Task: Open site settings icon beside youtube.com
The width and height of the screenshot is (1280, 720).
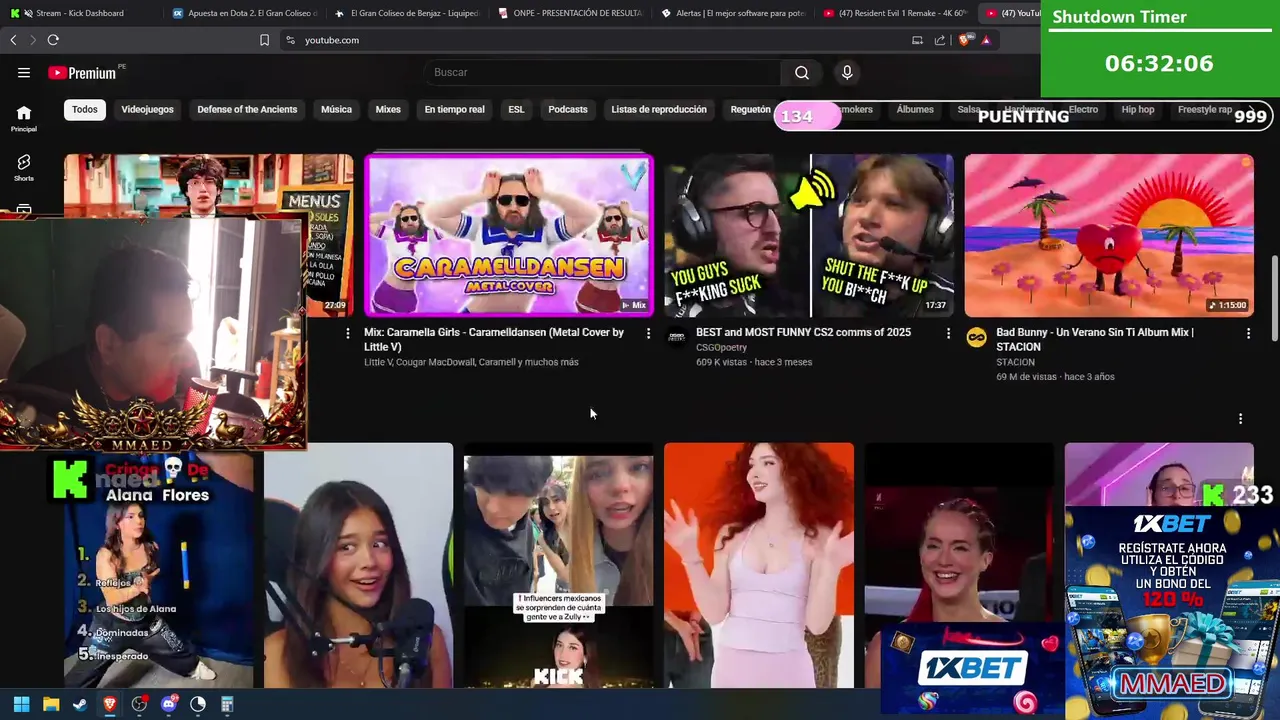Action: [x=290, y=40]
